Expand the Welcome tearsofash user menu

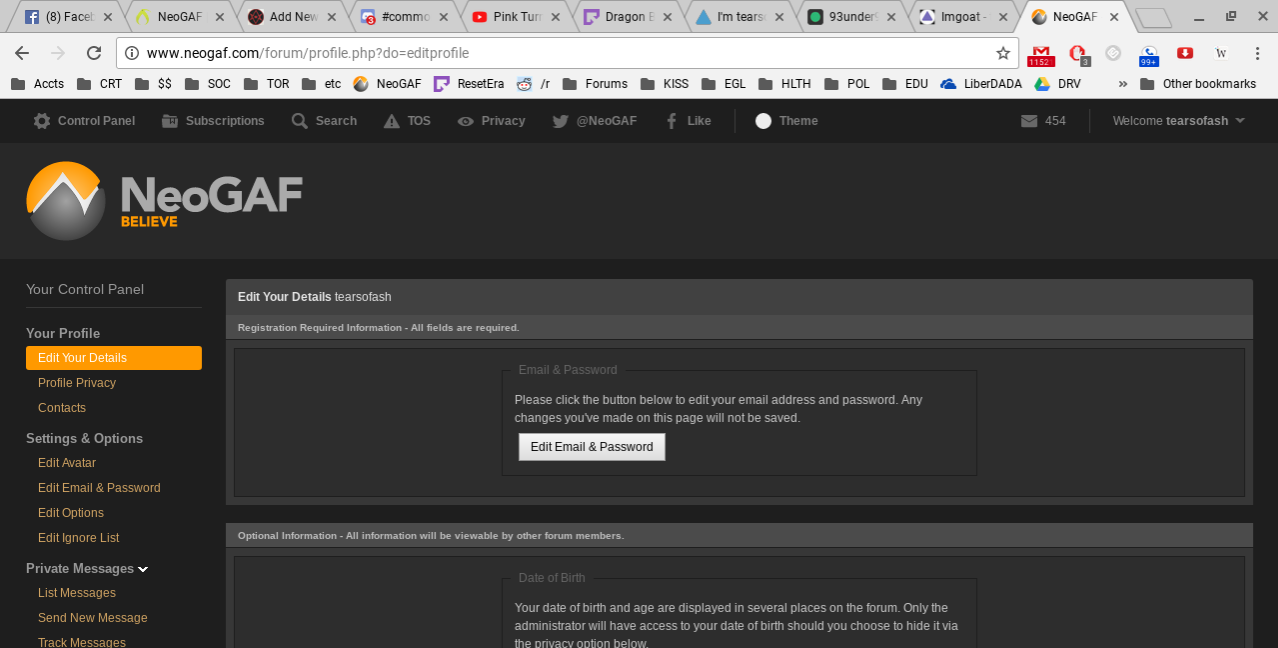(x=1179, y=121)
